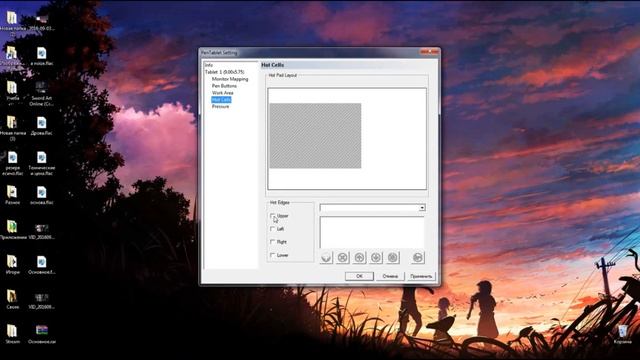The image size is (640, 360).
Task: Select the Технические и цена.flac file
Action: 41,163
